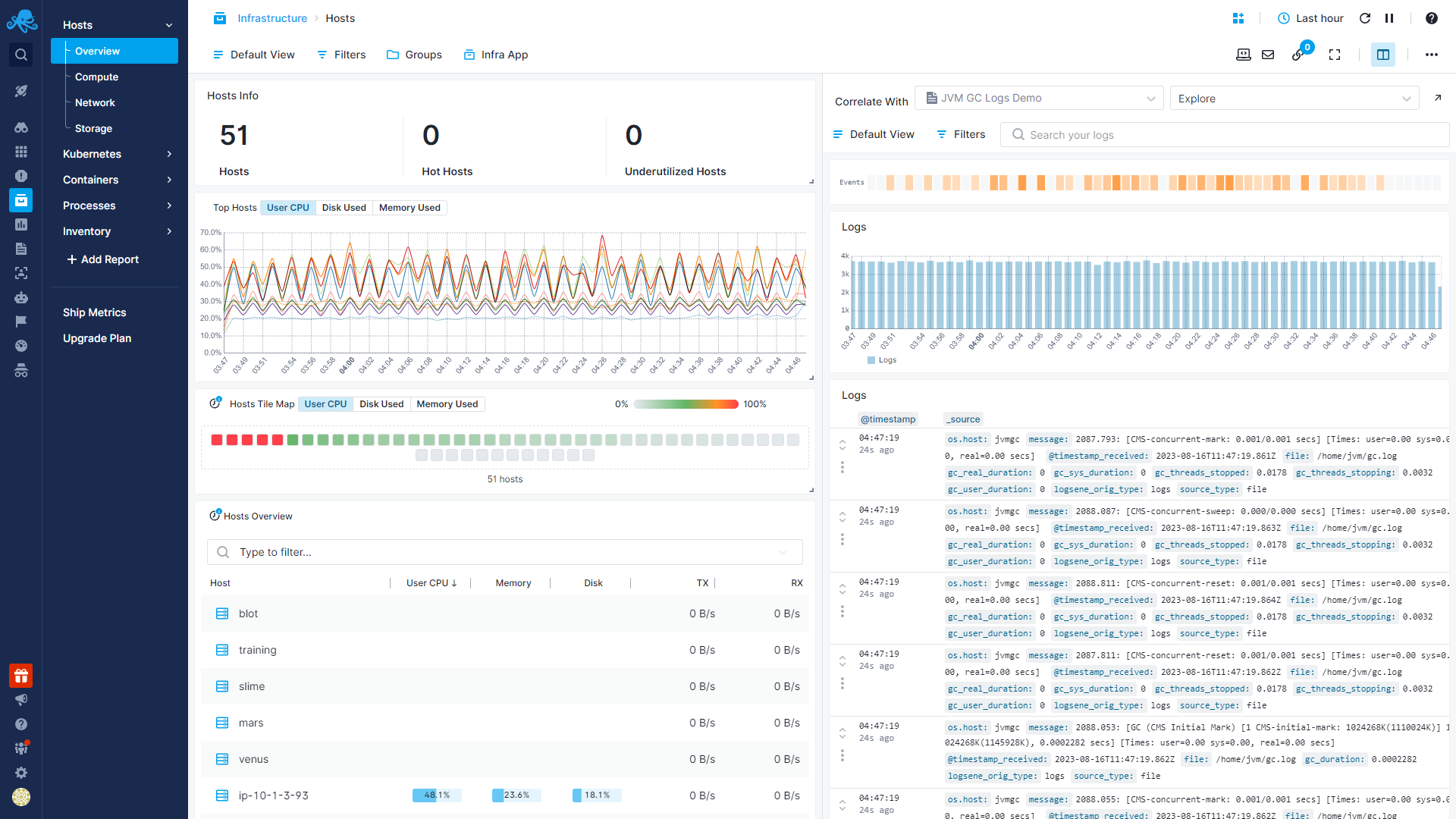Toggle the split screen view icon
Image resolution: width=1456 pixels, height=819 pixels.
pyautogui.click(x=1382, y=55)
